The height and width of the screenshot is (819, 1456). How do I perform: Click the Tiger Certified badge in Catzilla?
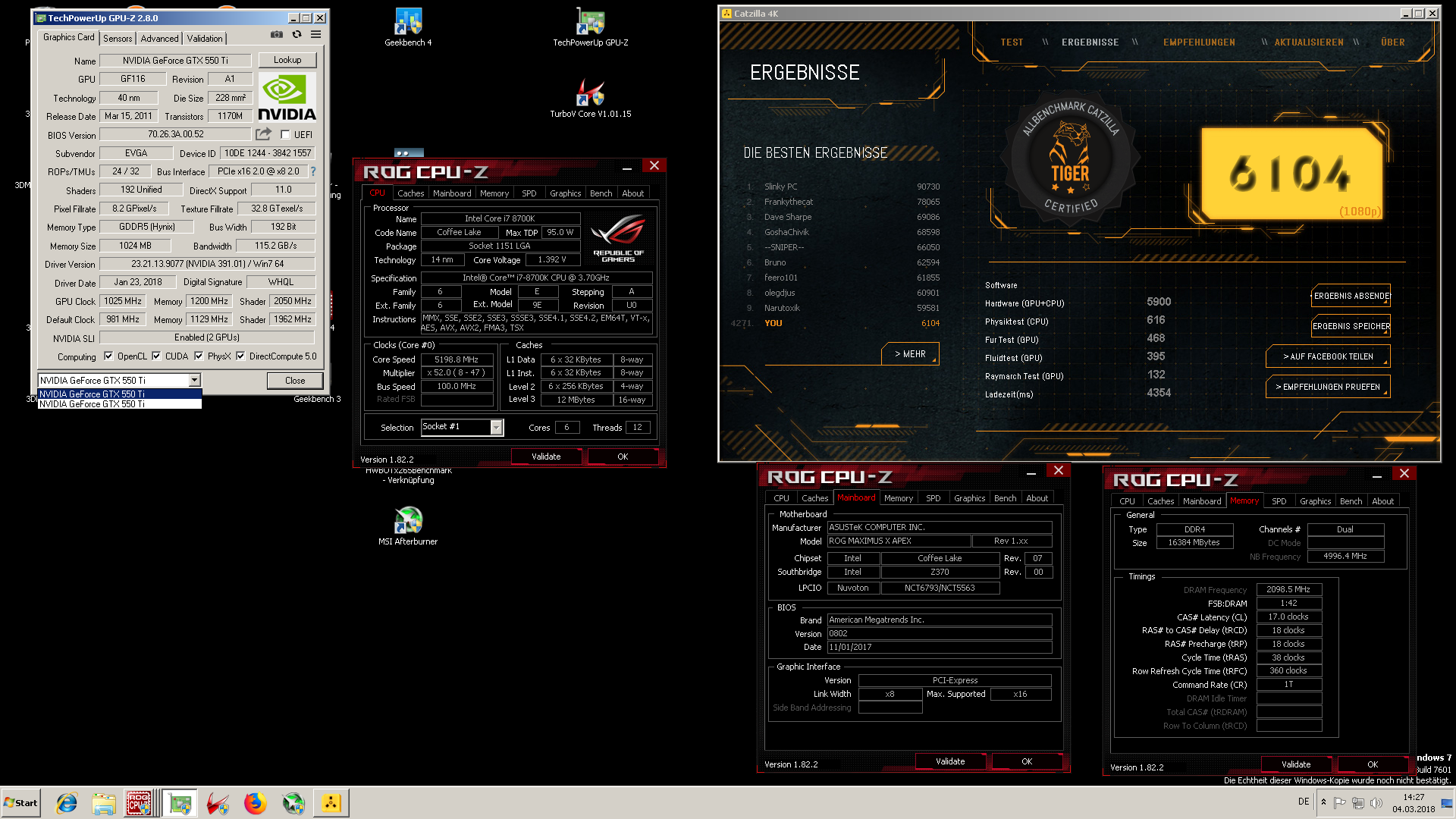(x=1070, y=158)
